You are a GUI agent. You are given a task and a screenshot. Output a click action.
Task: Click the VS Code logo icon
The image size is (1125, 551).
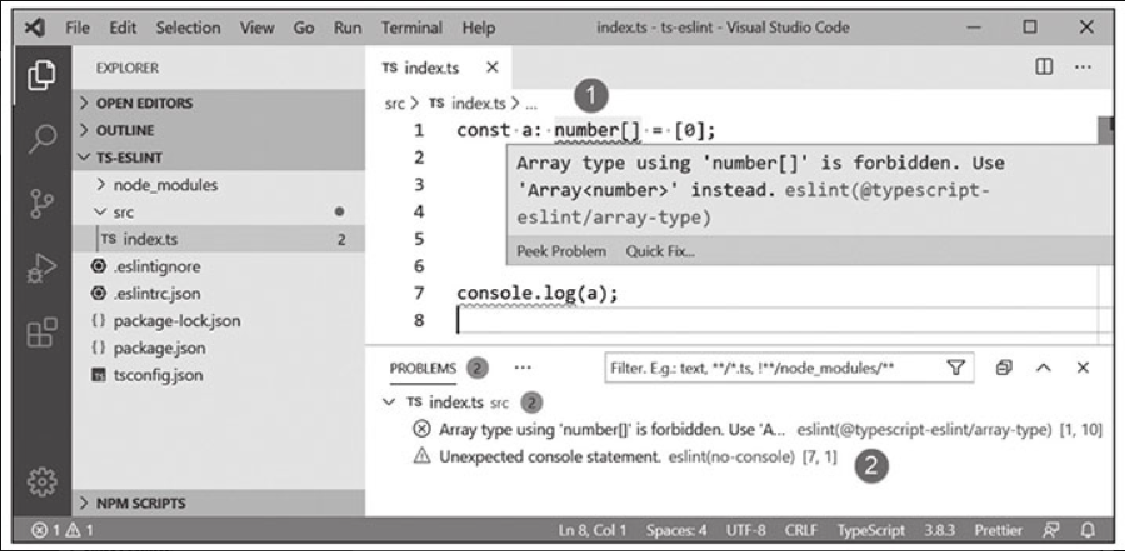pyautogui.click(x=34, y=28)
